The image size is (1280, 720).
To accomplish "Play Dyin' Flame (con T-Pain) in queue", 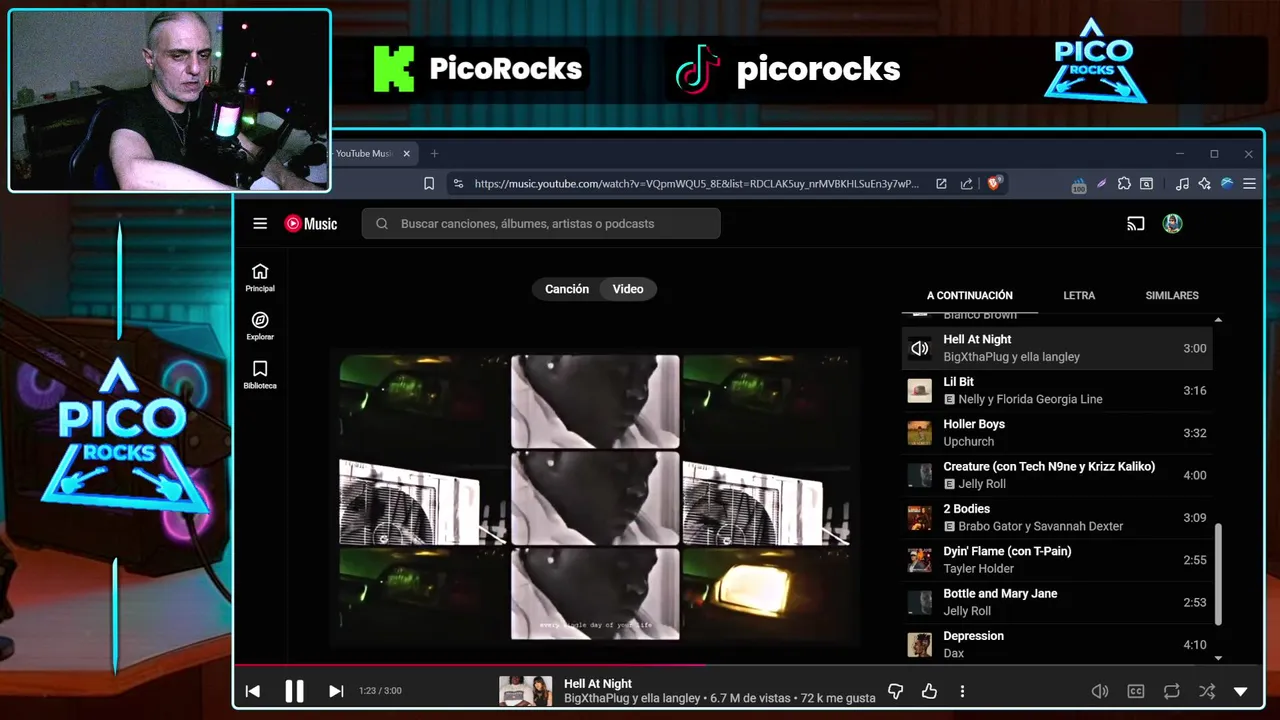I will tap(1058, 560).
